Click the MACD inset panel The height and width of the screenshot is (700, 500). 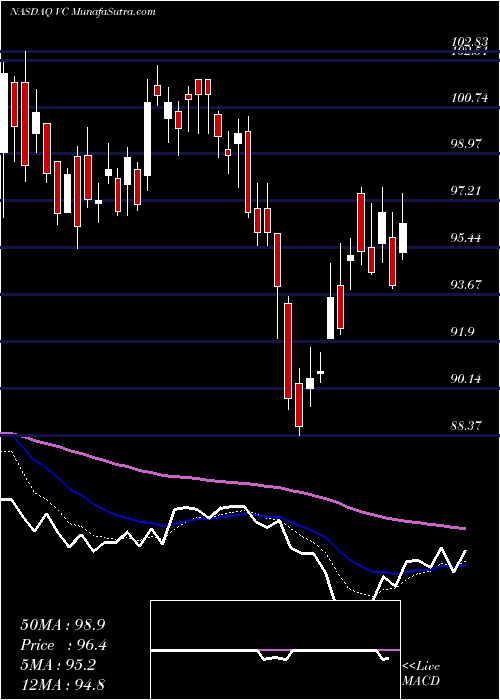point(275,650)
